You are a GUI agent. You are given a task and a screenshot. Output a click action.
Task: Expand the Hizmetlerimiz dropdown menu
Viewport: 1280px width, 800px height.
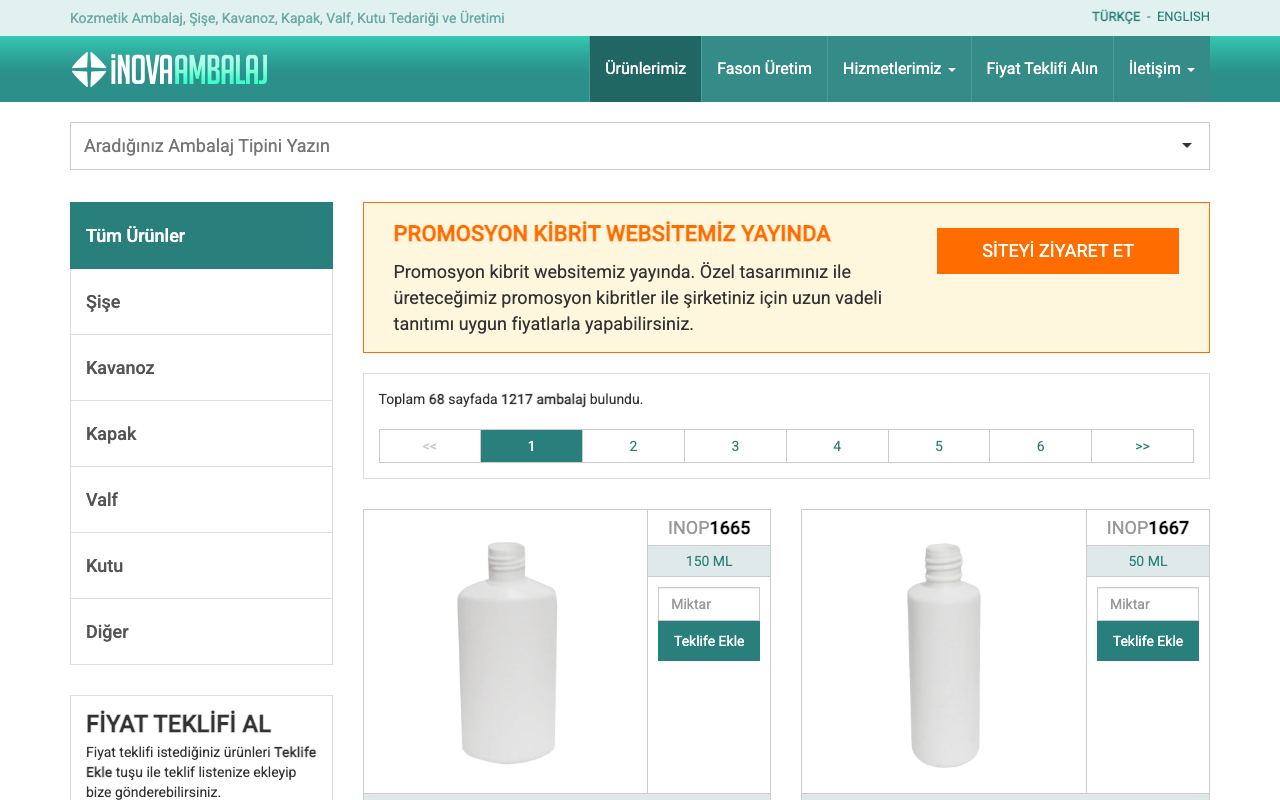899,69
